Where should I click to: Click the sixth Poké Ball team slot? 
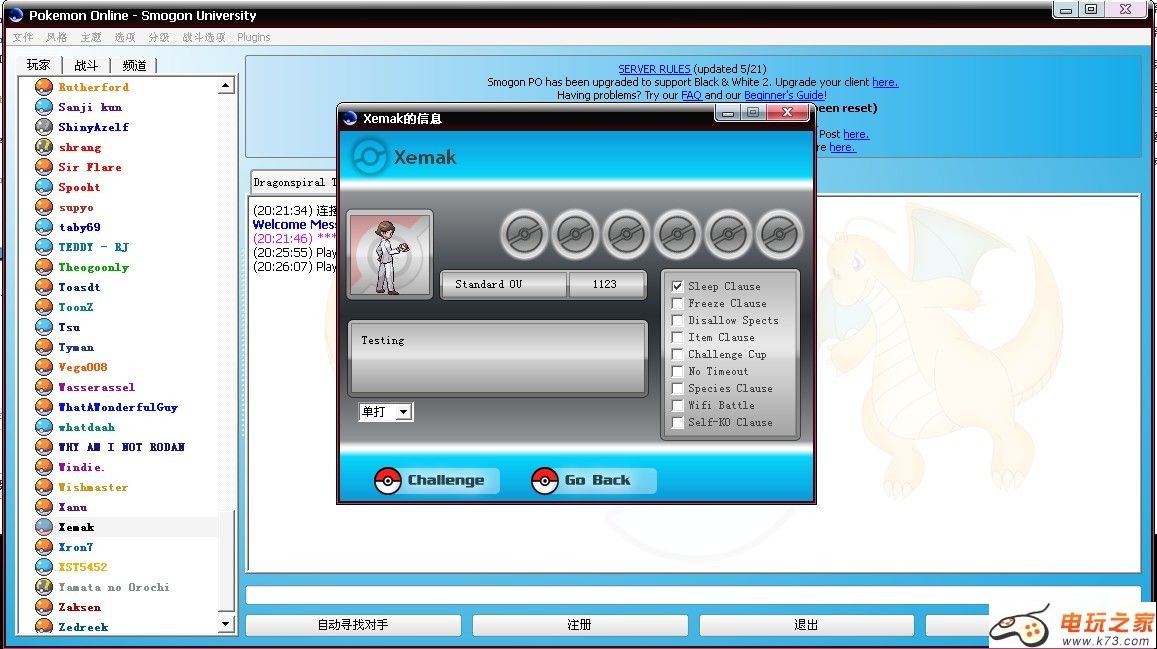779,235
